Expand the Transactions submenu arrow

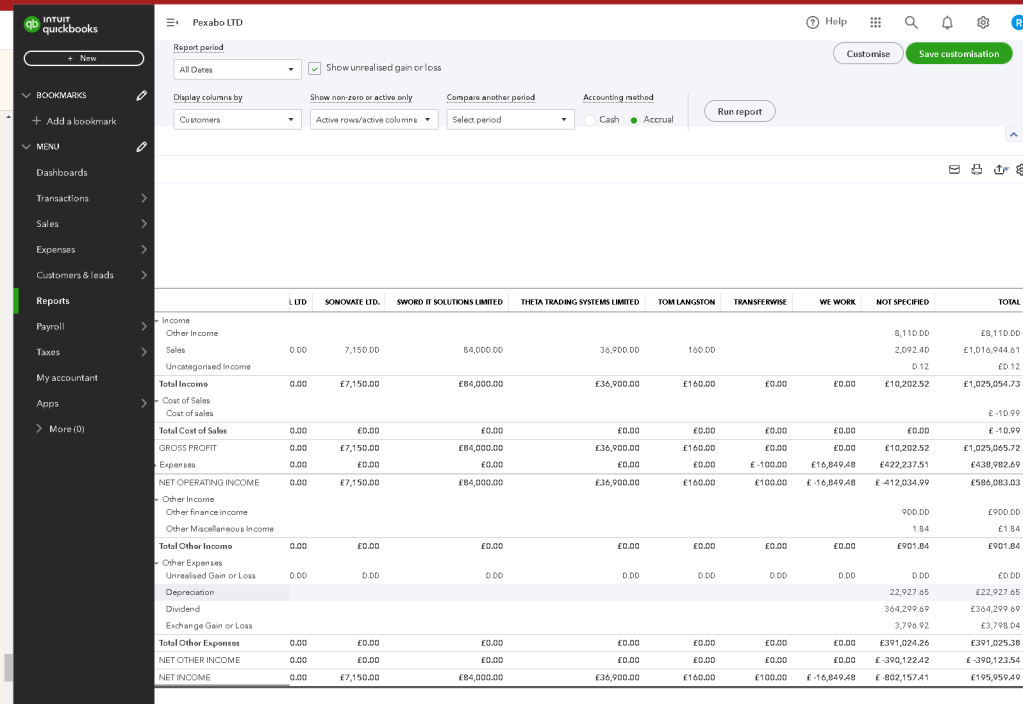pyautogui.click(x=144, y=198)
